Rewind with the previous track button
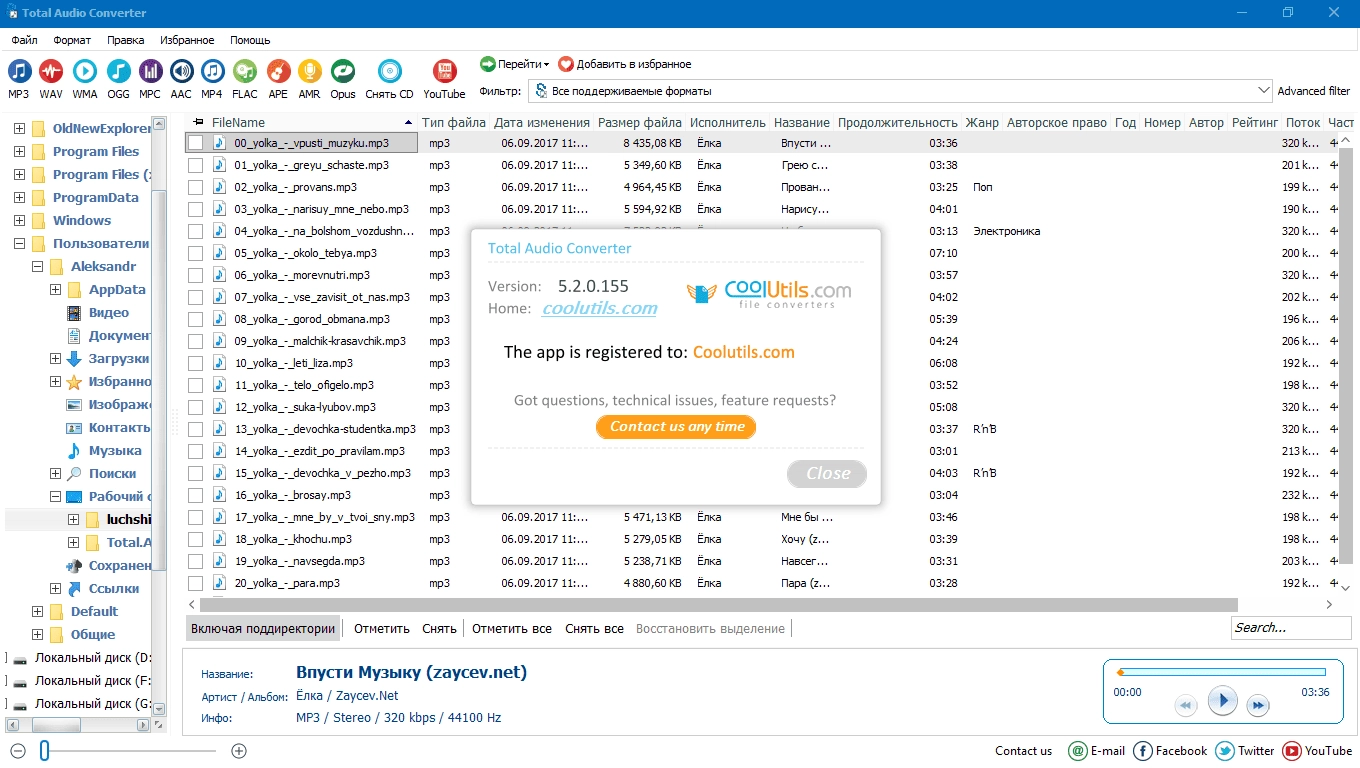 tap(1186, 705)
